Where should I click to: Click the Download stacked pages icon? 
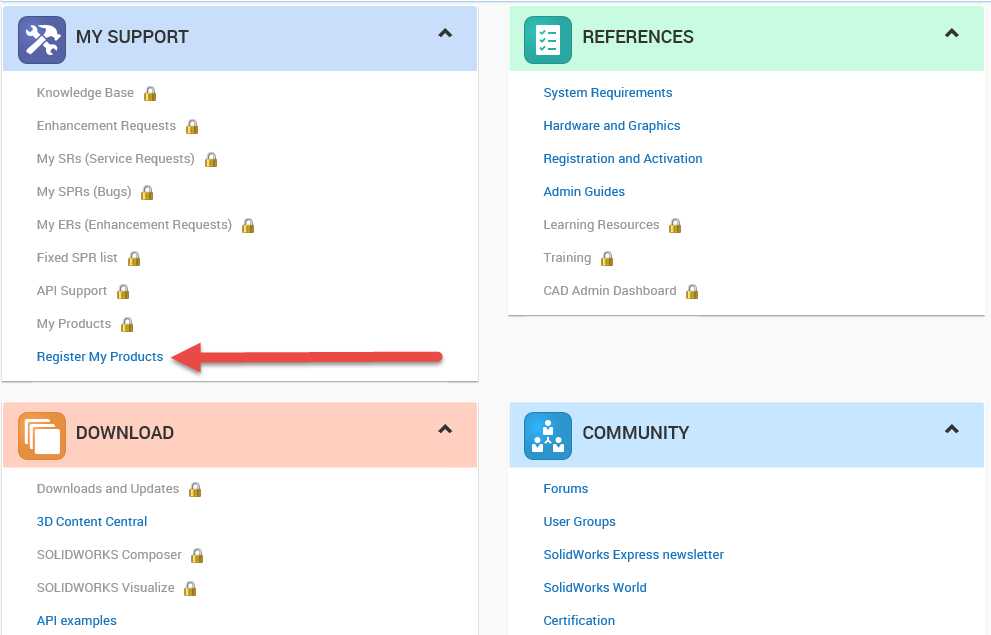tap(42, 436)
